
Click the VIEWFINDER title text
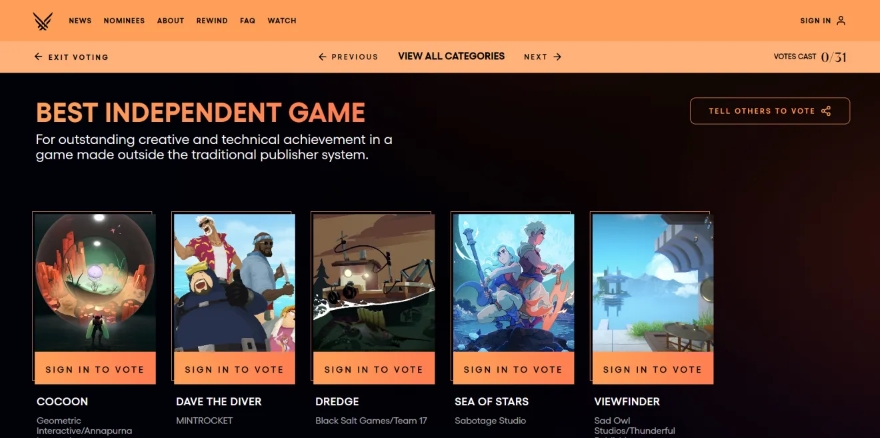pos(627,402)
